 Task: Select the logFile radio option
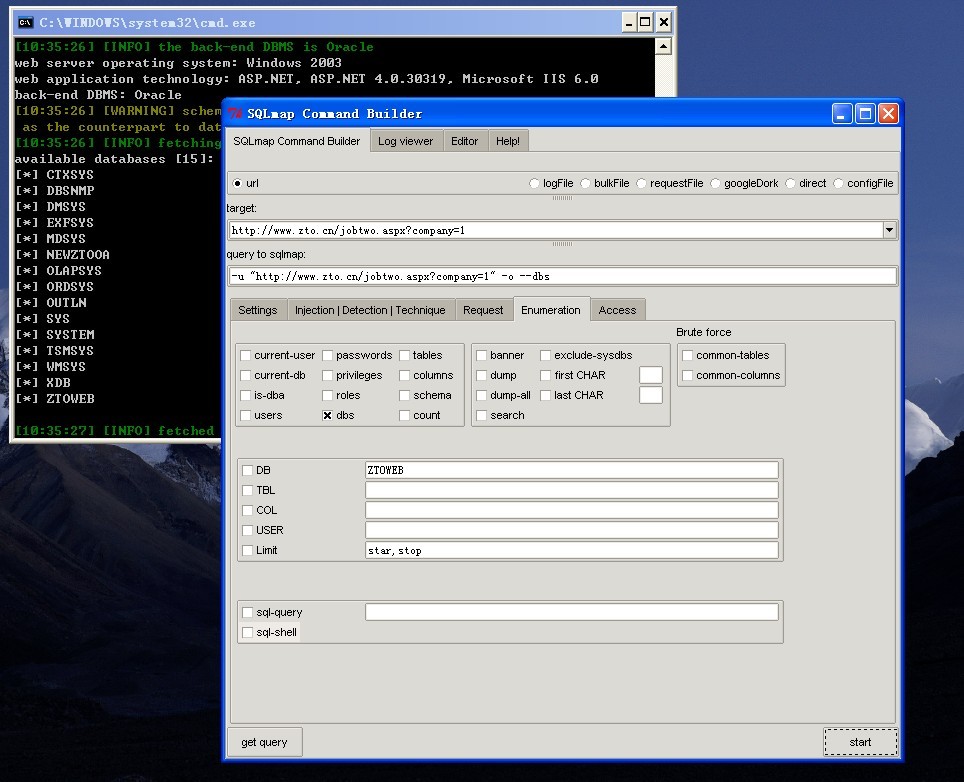(534, 183)
